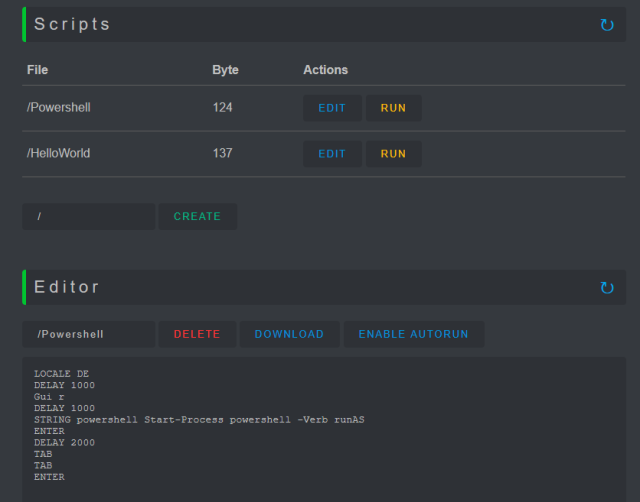
Task: Click the Scripts section heading
Action: [72, 24]
